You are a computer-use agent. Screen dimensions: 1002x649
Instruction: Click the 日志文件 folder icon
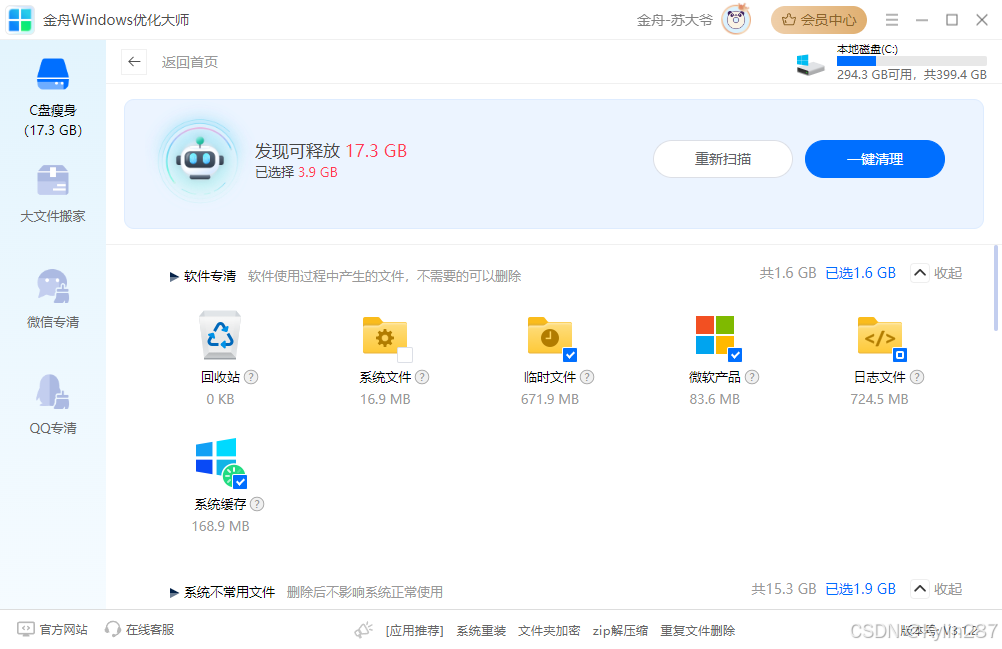coord(879,336)
